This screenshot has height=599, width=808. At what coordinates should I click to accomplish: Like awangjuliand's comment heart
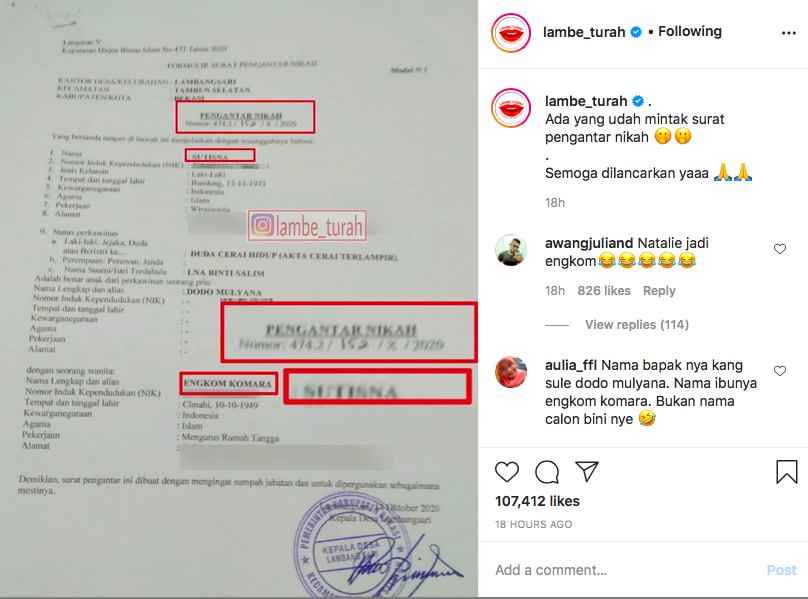pos(780,249)
